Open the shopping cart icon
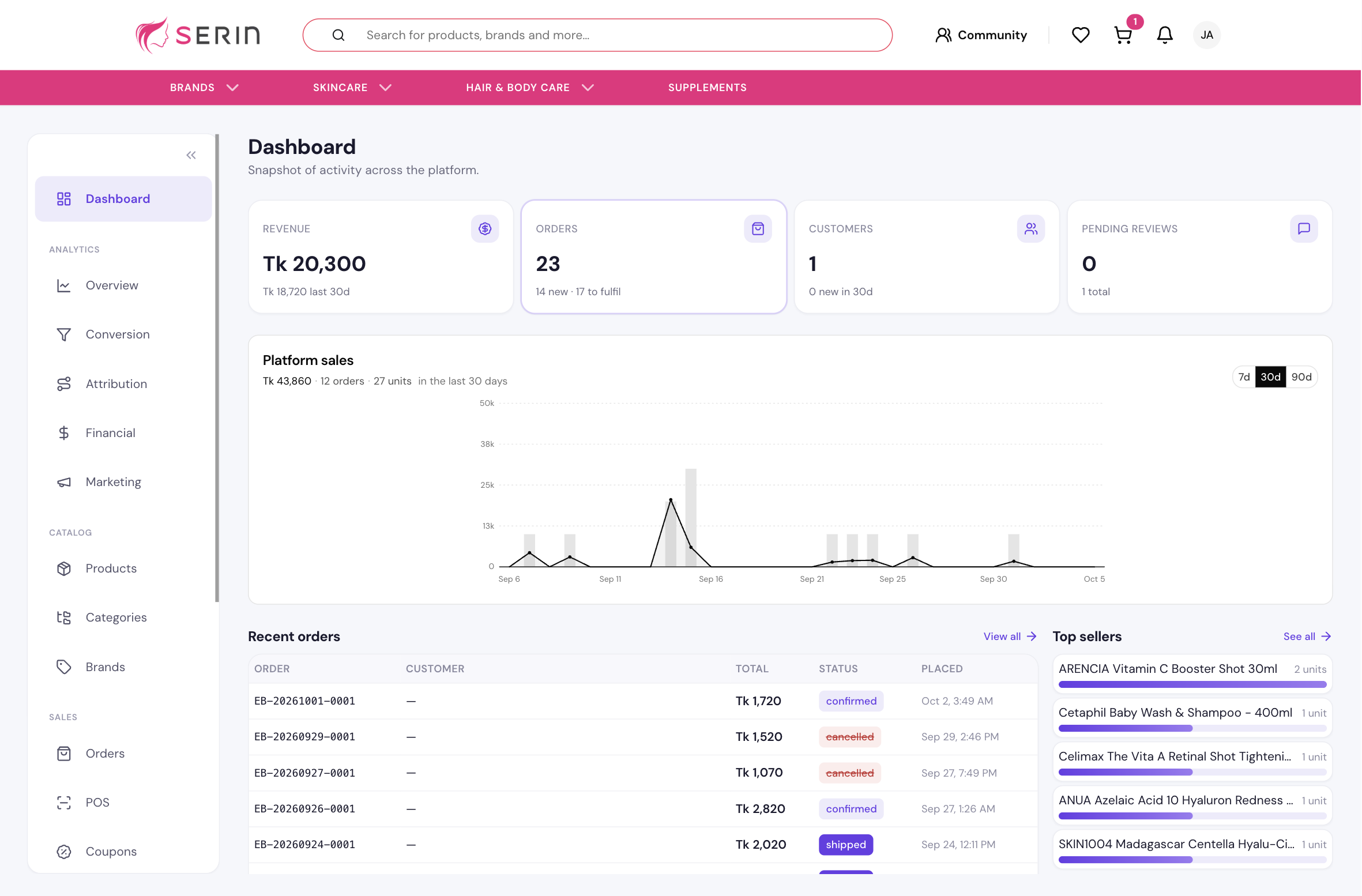 1123,35
